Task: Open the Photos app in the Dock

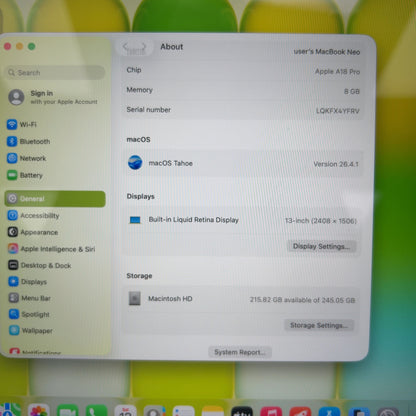Action: pyautogui.click(x=39, y=411)
